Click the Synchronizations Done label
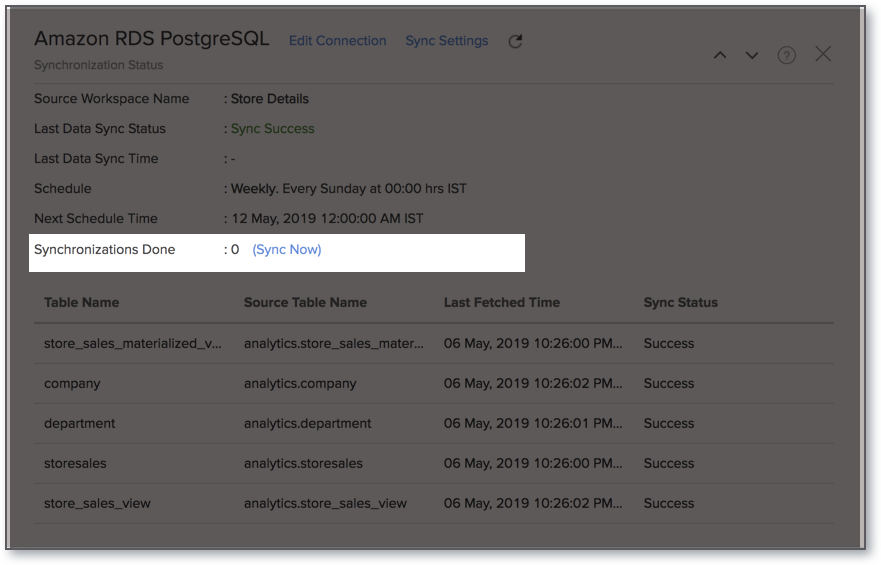 pyautogui.click(x=105, y=249)
